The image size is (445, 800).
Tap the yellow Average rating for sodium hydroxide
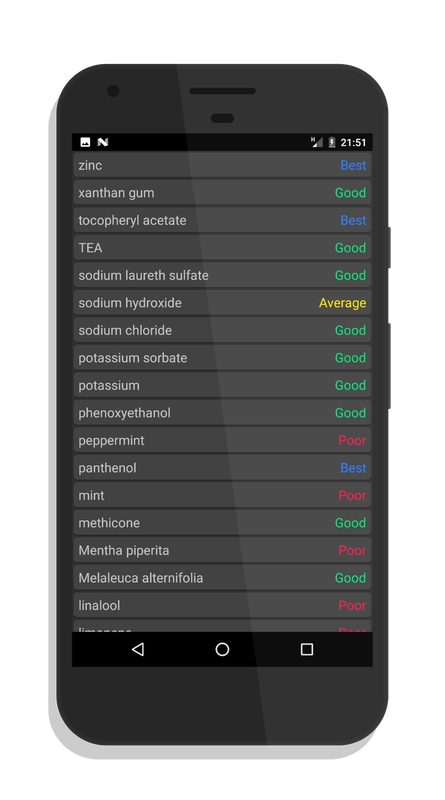342,303
